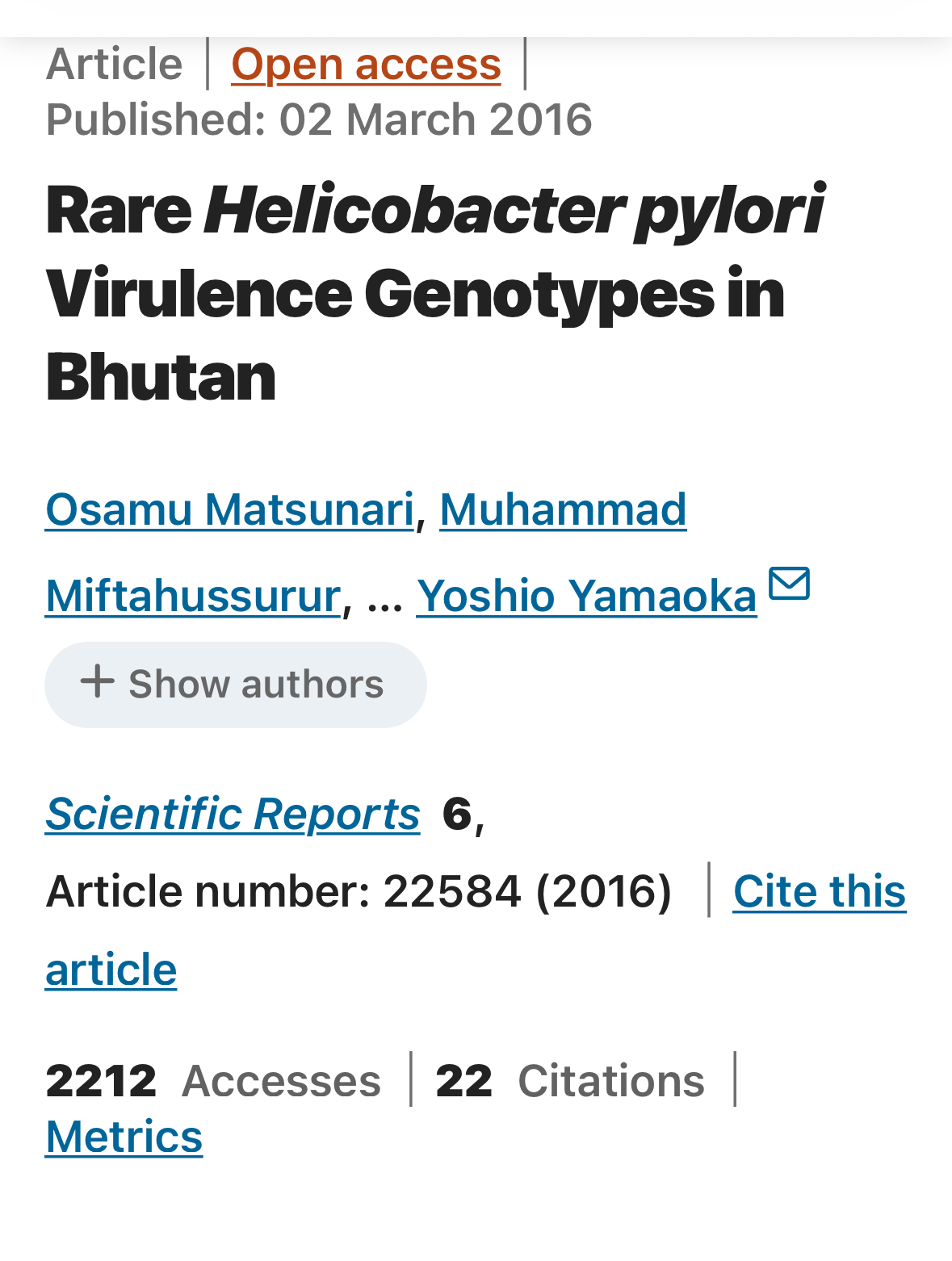Click the Published: 02 March 2016 date
This screenshot has height=1261, width=952.
pyautogui.click(x=319, y=119)
